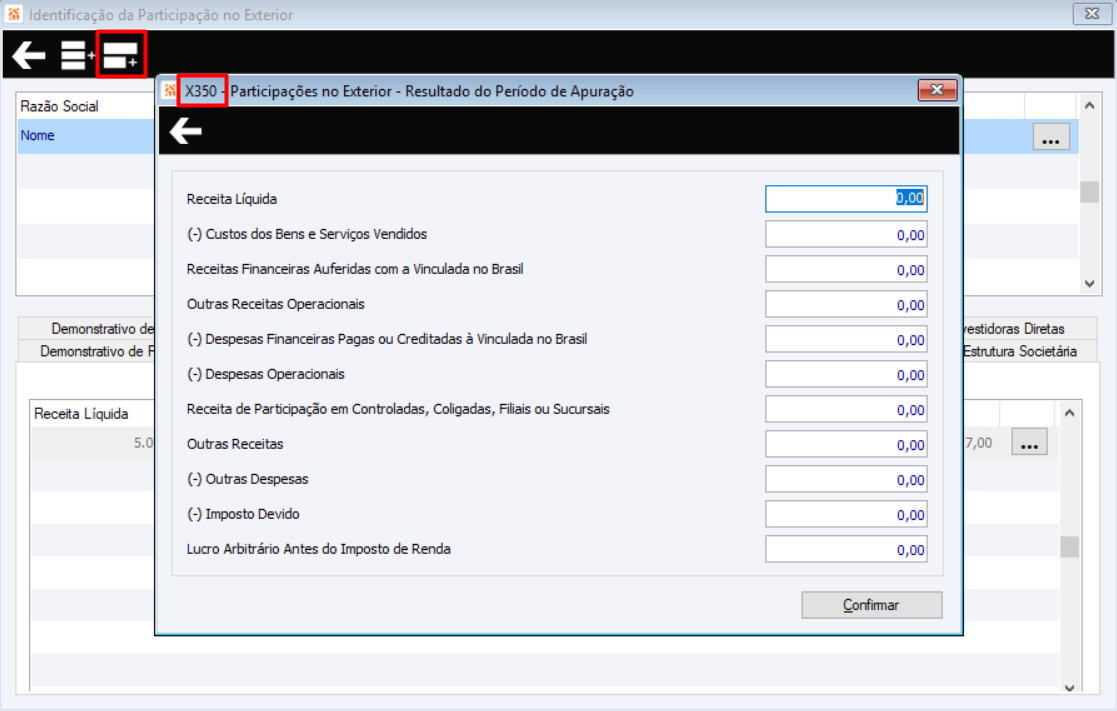Screen dimensions: 1117x711
Task: Open the Estrutura Societária tab
Action: [x=1029, y=351]
